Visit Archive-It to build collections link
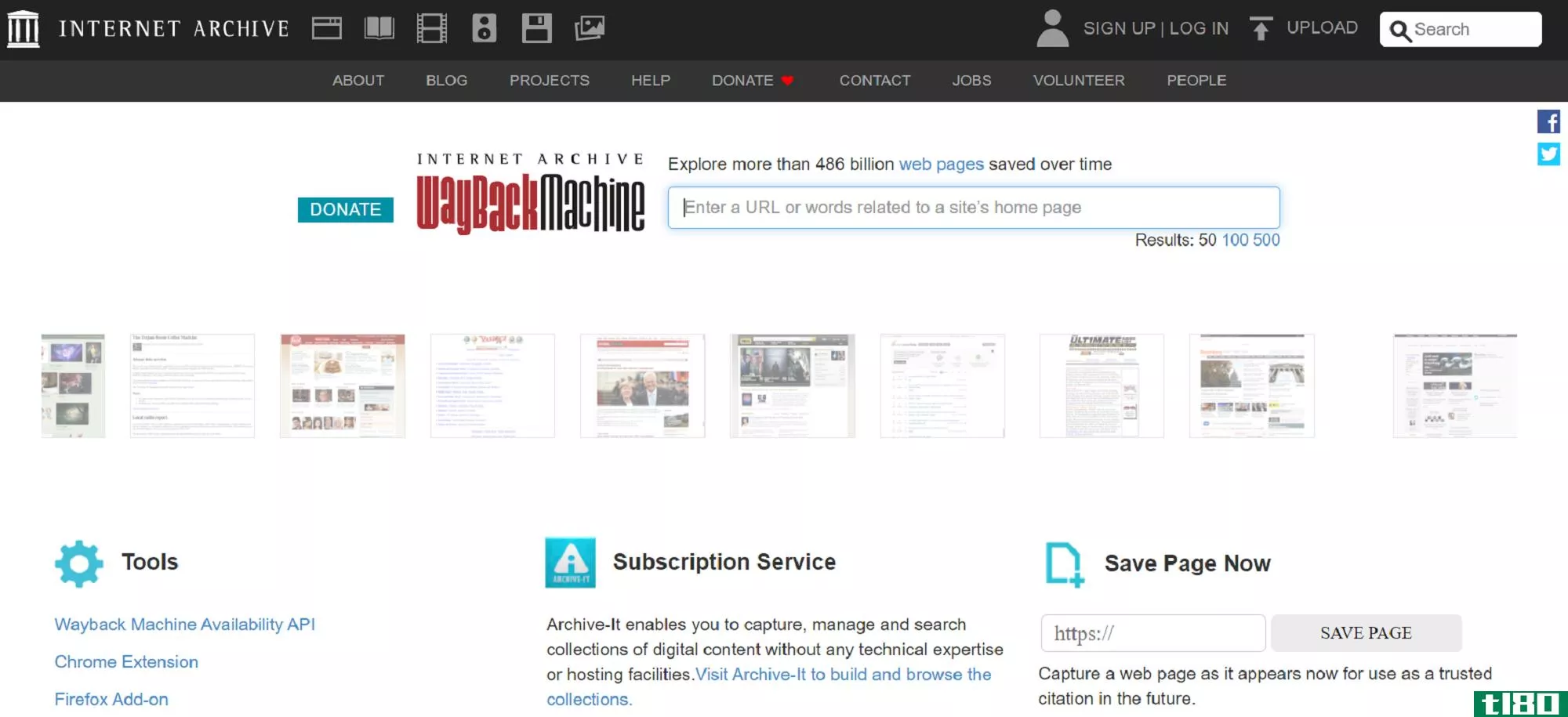 pos(844,675)
